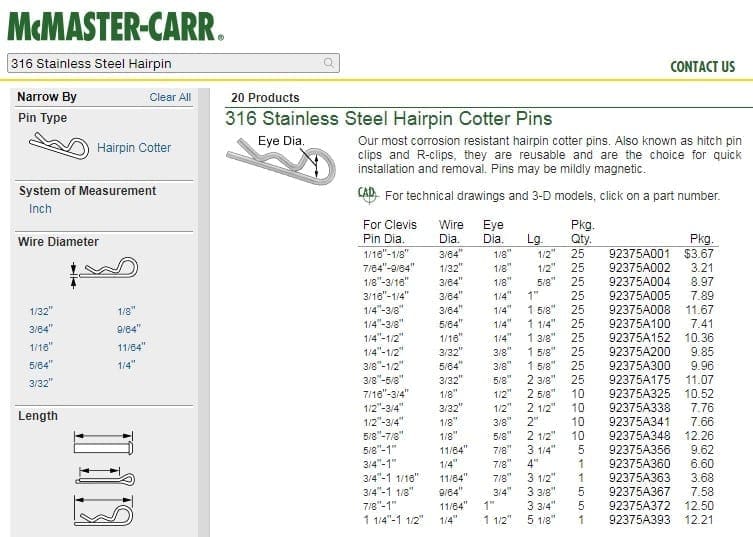Screen dimensions: 753x537
Task: Open part number 92375A008
Action: [x=639, y=309]
